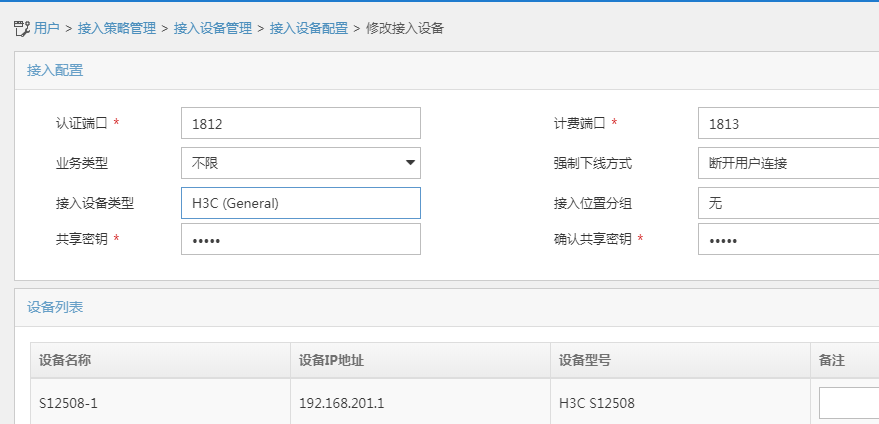
Task: Click the user icon beside the breadcrumb
Action: tap(22, 29)
